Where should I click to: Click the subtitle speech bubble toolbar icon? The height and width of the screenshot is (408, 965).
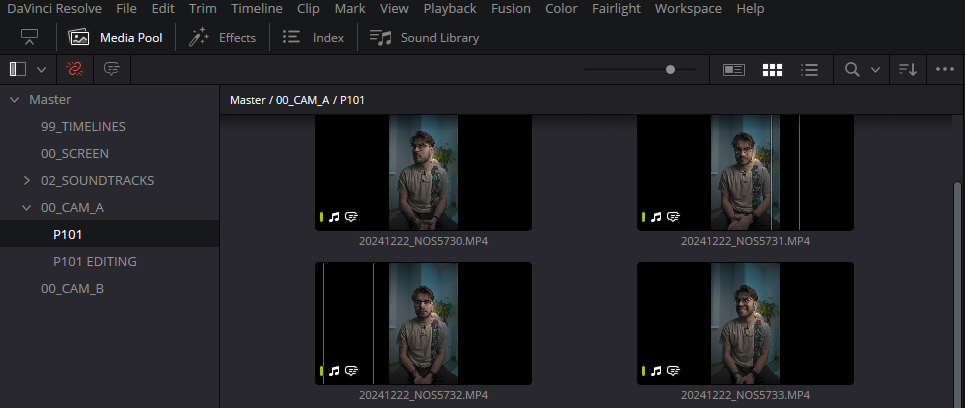[111, 70]
